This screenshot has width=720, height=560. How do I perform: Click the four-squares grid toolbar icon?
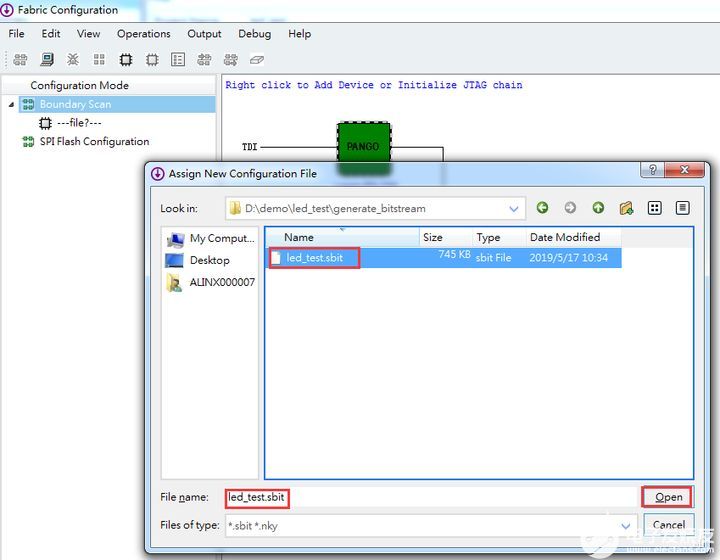99,60
